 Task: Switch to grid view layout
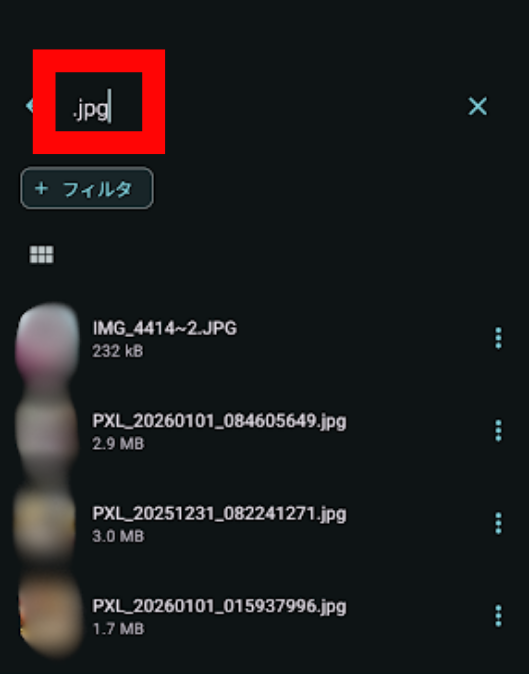[x=41, y=254]
